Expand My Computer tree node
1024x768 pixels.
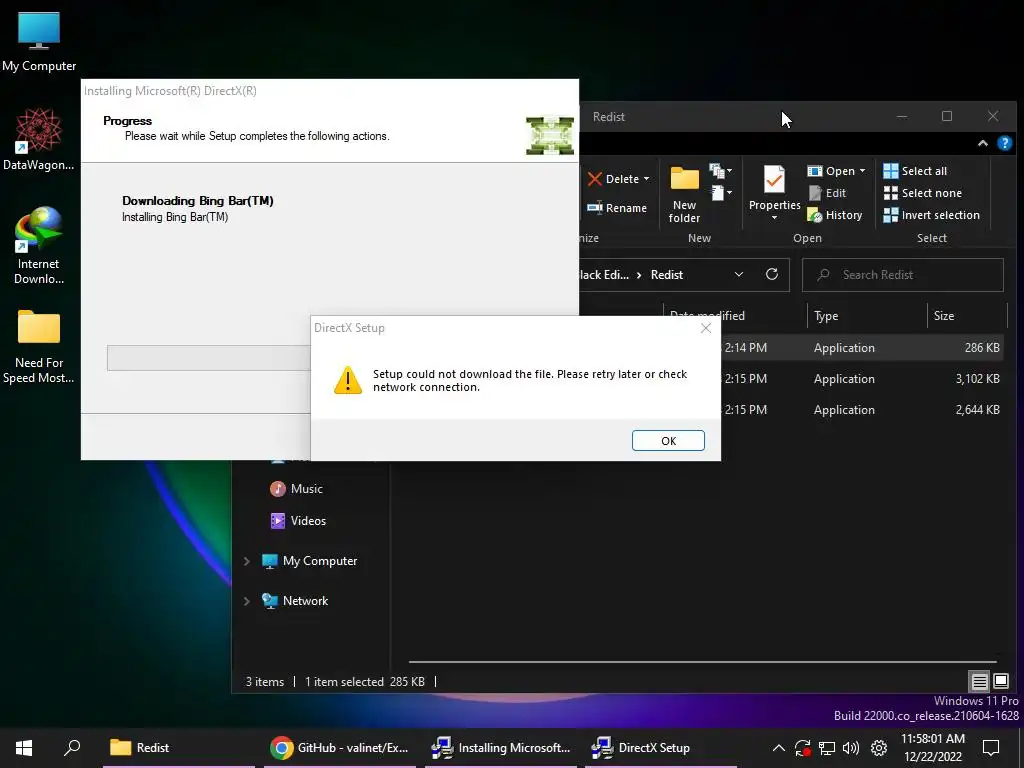246,561
